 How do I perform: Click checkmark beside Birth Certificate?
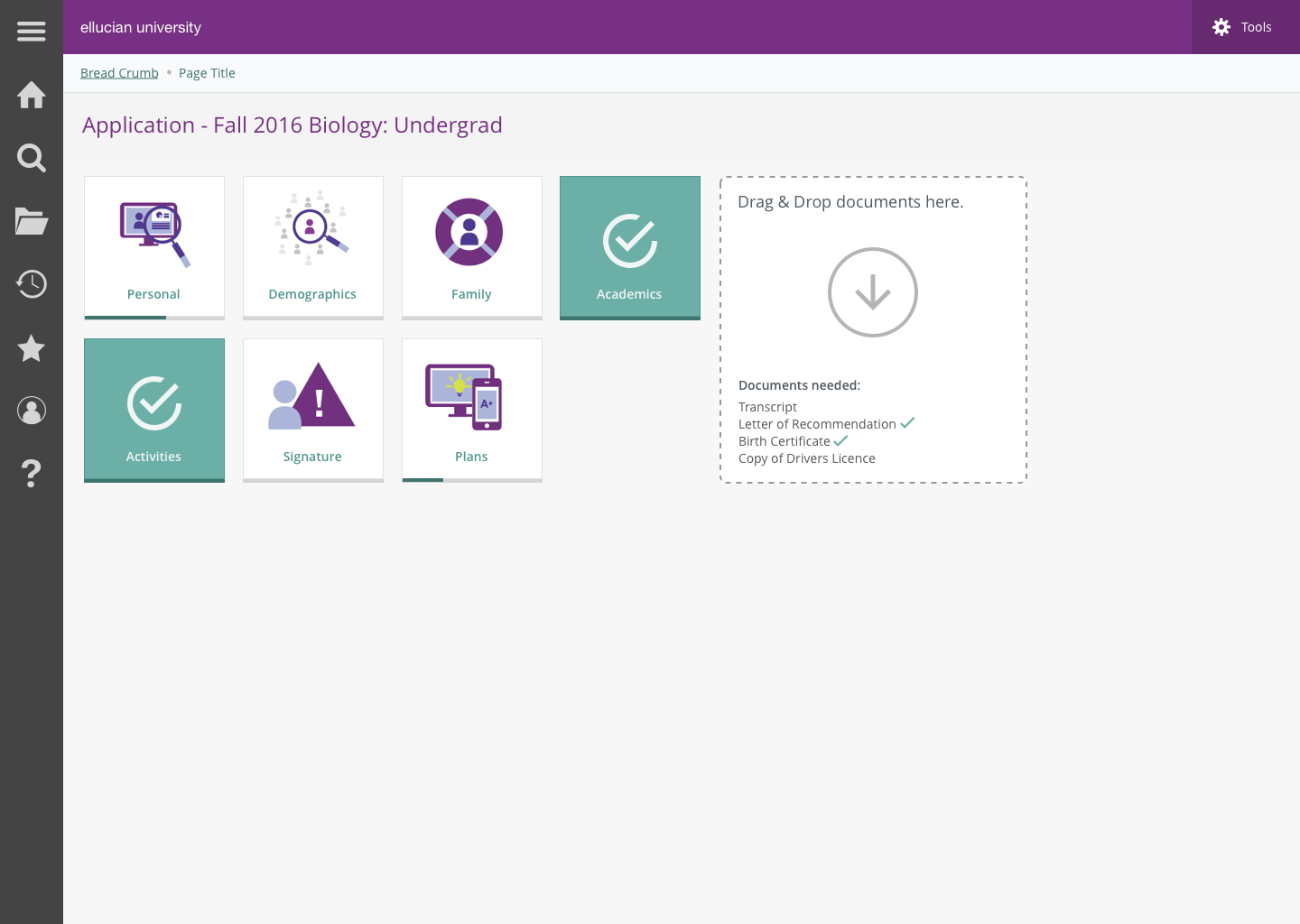840,440
